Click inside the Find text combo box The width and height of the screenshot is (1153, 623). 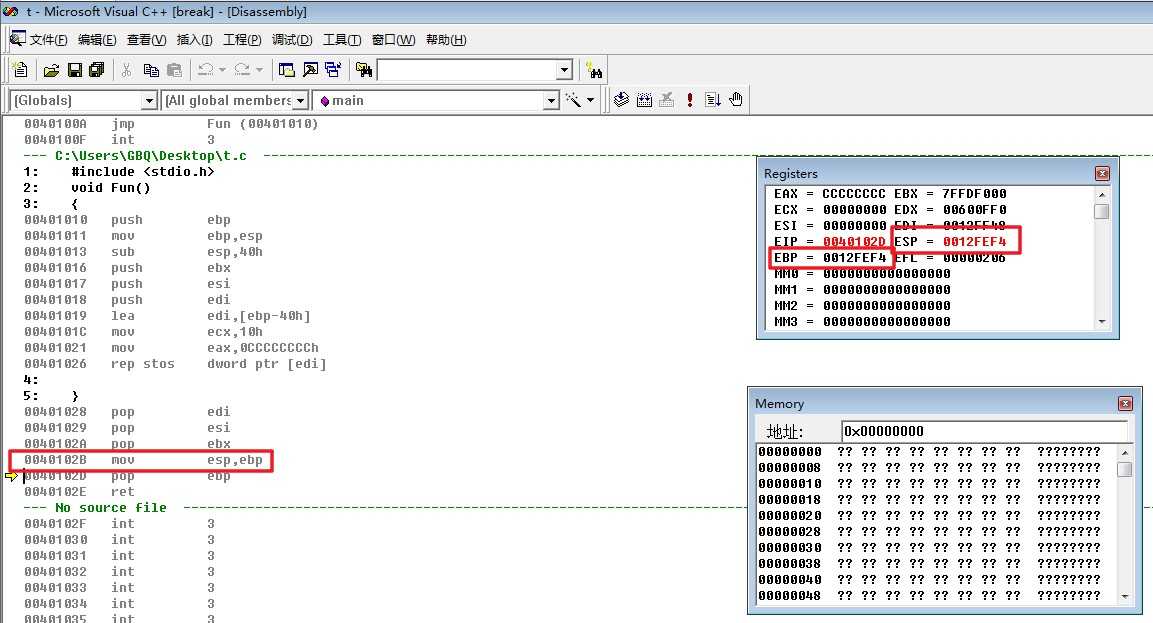point(467,70)
